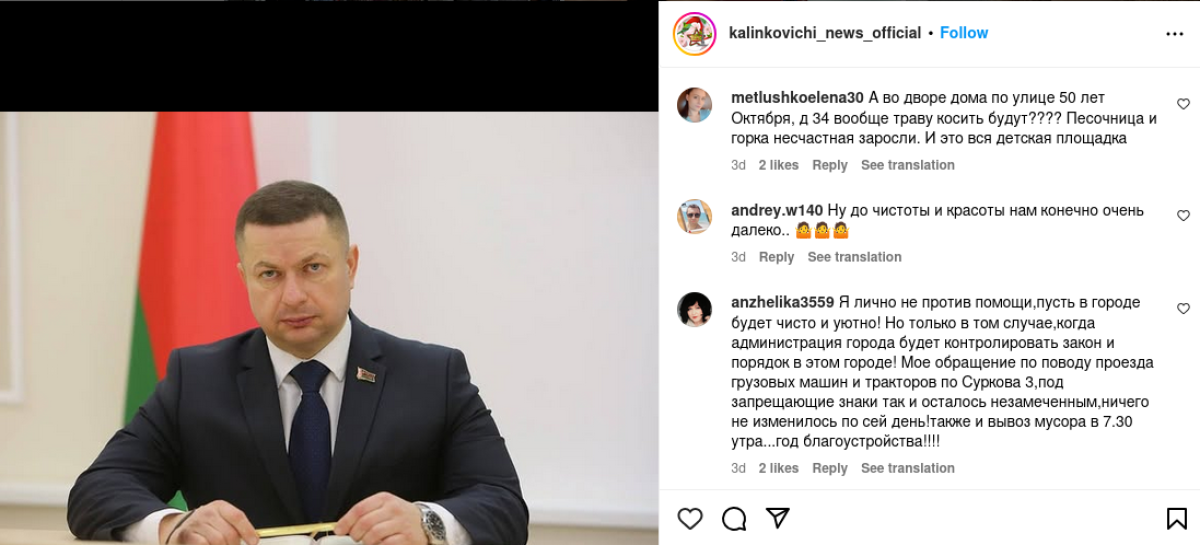The width and height of the screenshot is (1200, 545).
Task: View 2 likes on anzhelika3559's comment
Action: click(778, 468)
